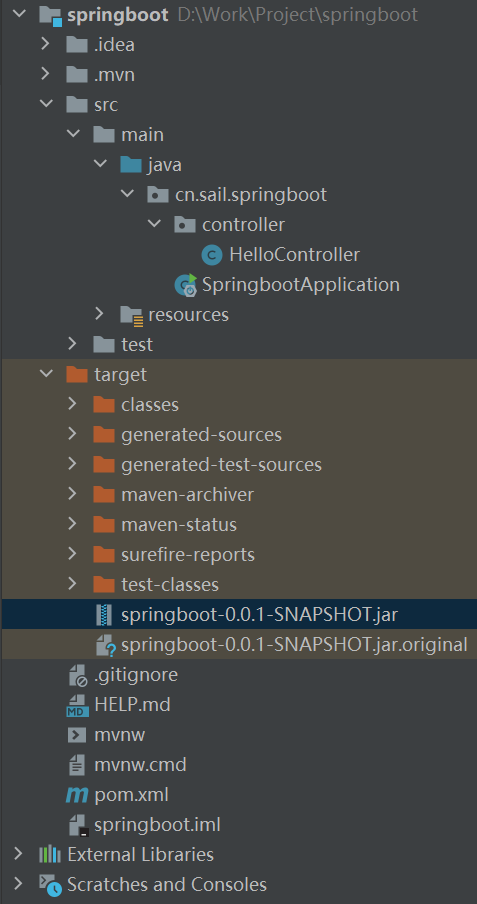Collapse the src folder arrow
The width and height of the screenshot is (477, 904).
pyautogui.click(x=46, y=104)
